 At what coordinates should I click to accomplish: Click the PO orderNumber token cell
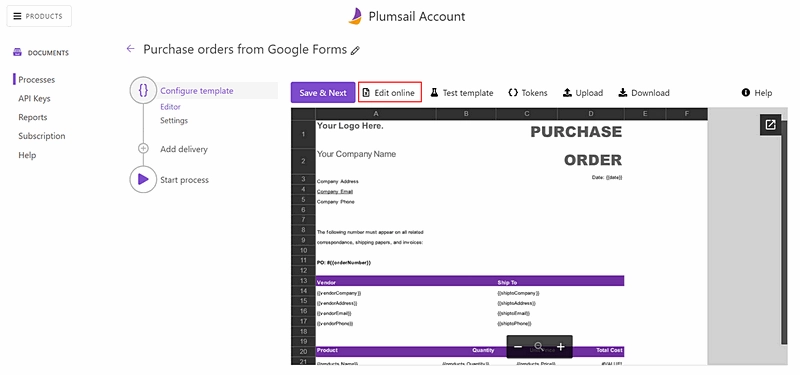click(x=344, y=262)
